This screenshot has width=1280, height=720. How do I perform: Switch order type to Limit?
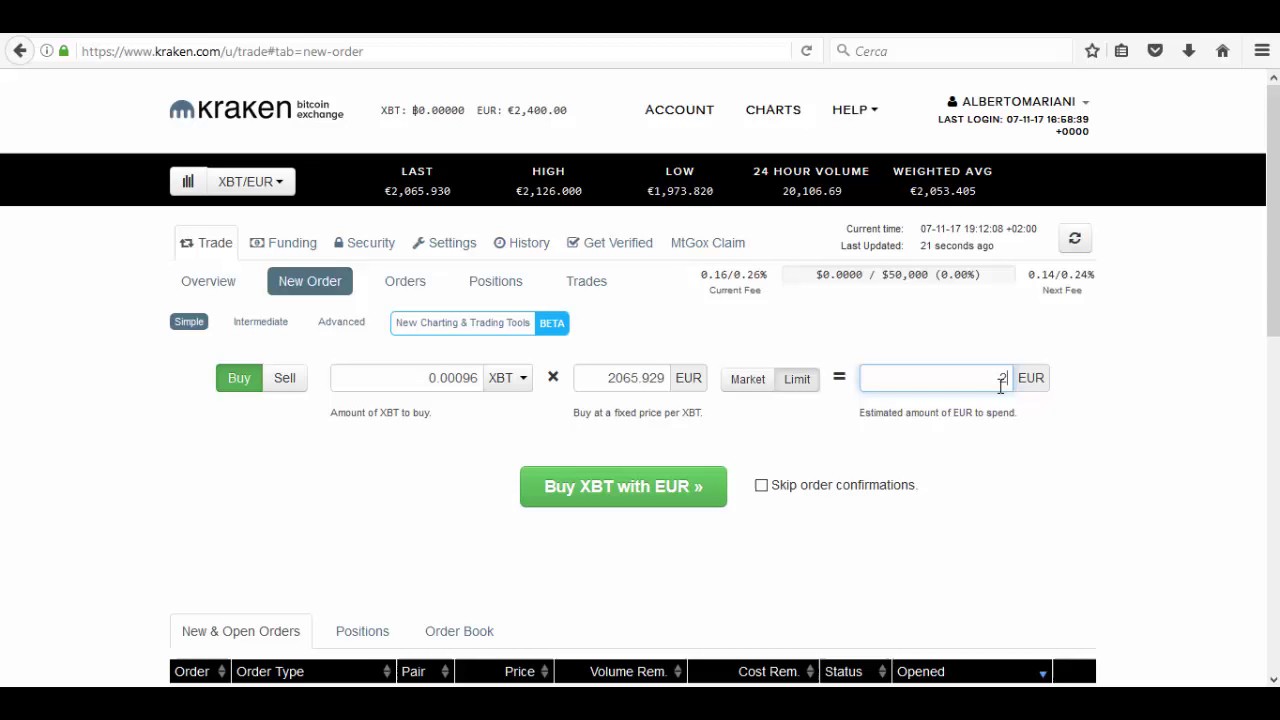point(797,379)
